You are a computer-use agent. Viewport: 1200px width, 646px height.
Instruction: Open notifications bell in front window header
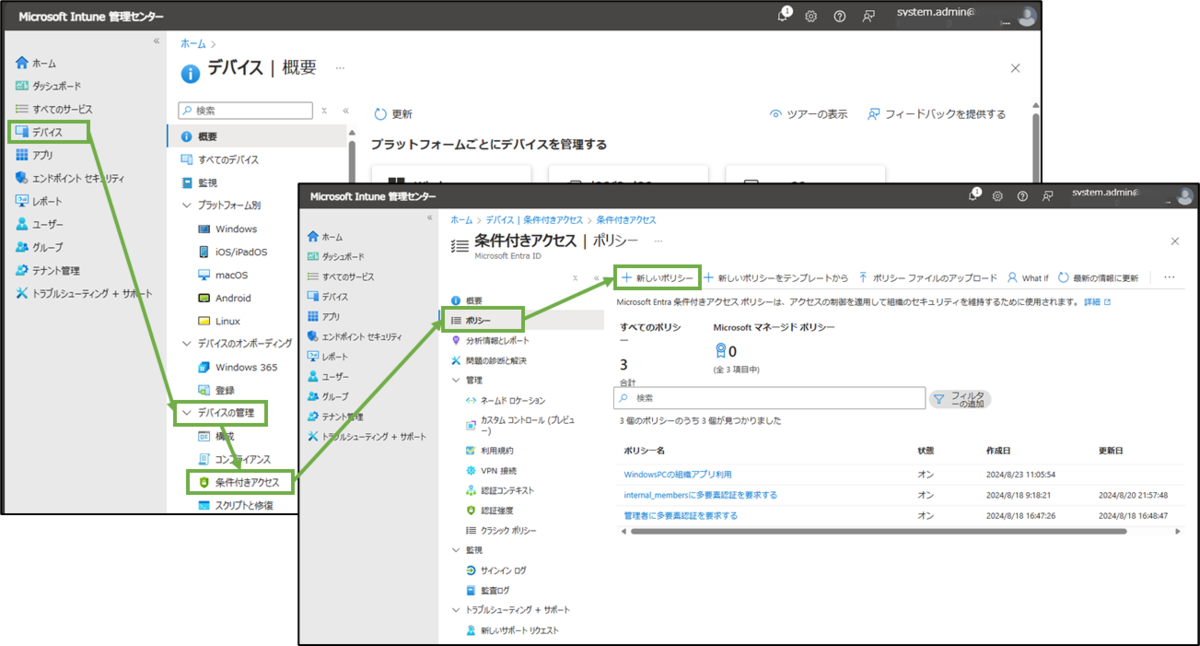click(x=973, y=196)
